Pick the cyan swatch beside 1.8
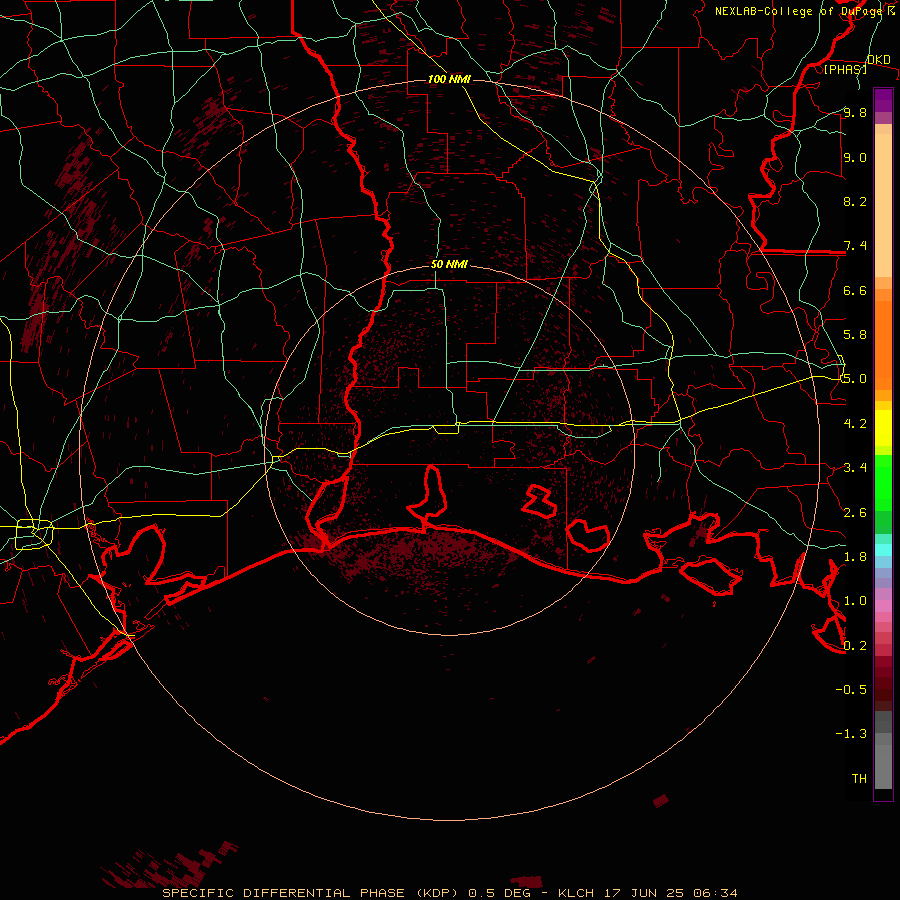 click(883, 550)
